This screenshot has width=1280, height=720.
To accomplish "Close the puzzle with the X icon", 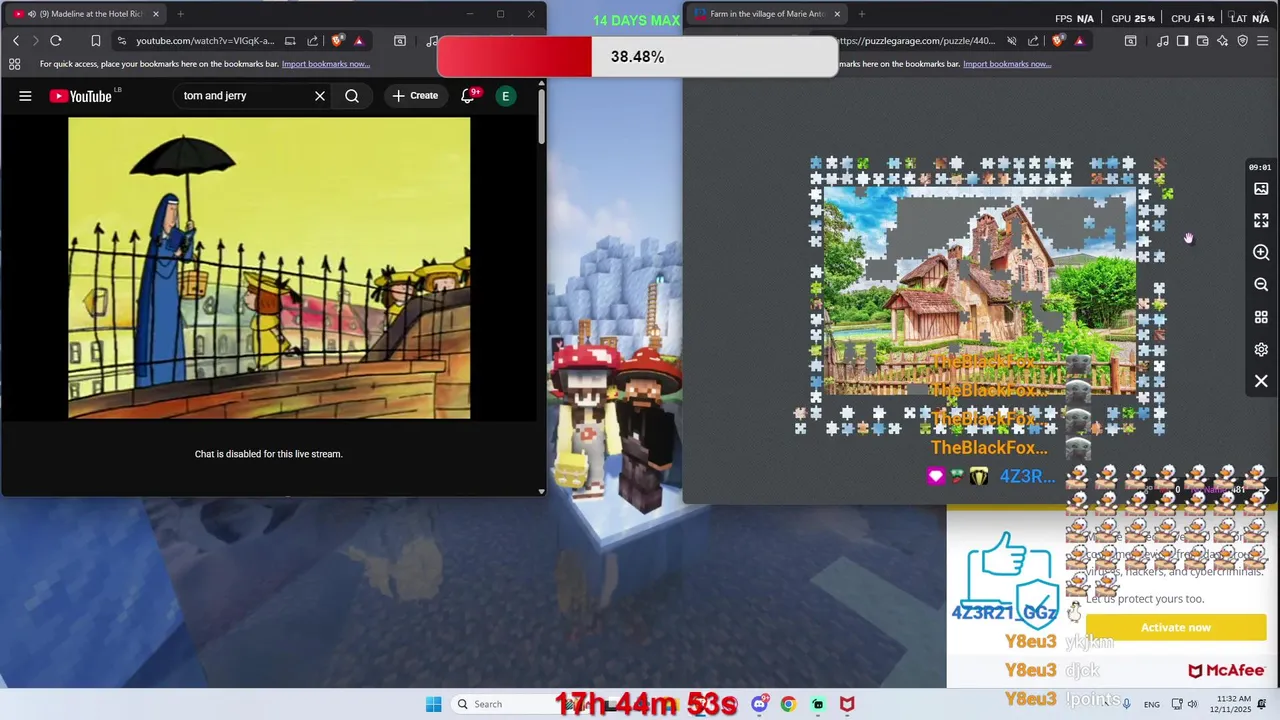I will (x=1261, y=381).
